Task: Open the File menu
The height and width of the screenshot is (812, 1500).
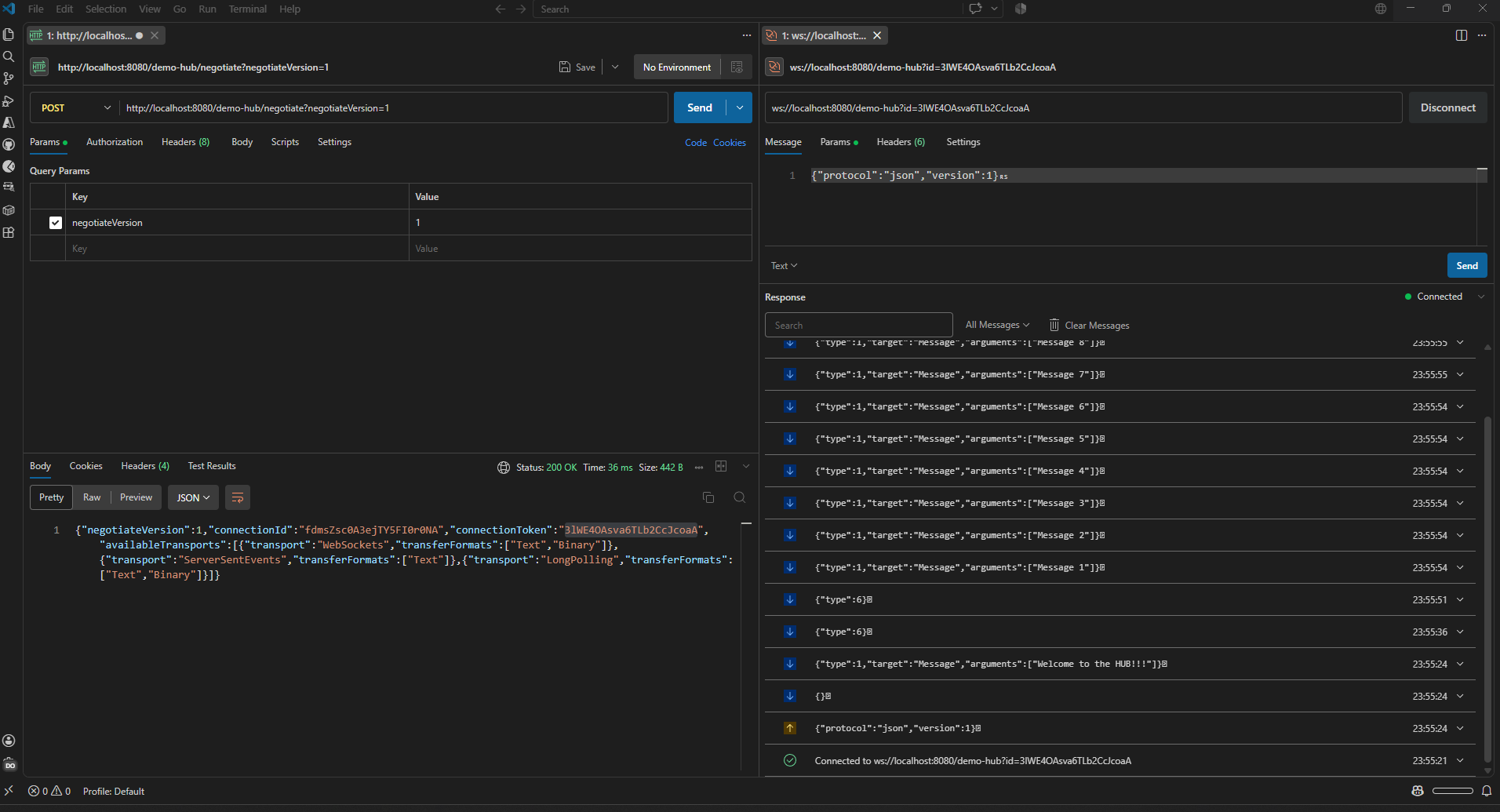Action: (x=36, y=9)
